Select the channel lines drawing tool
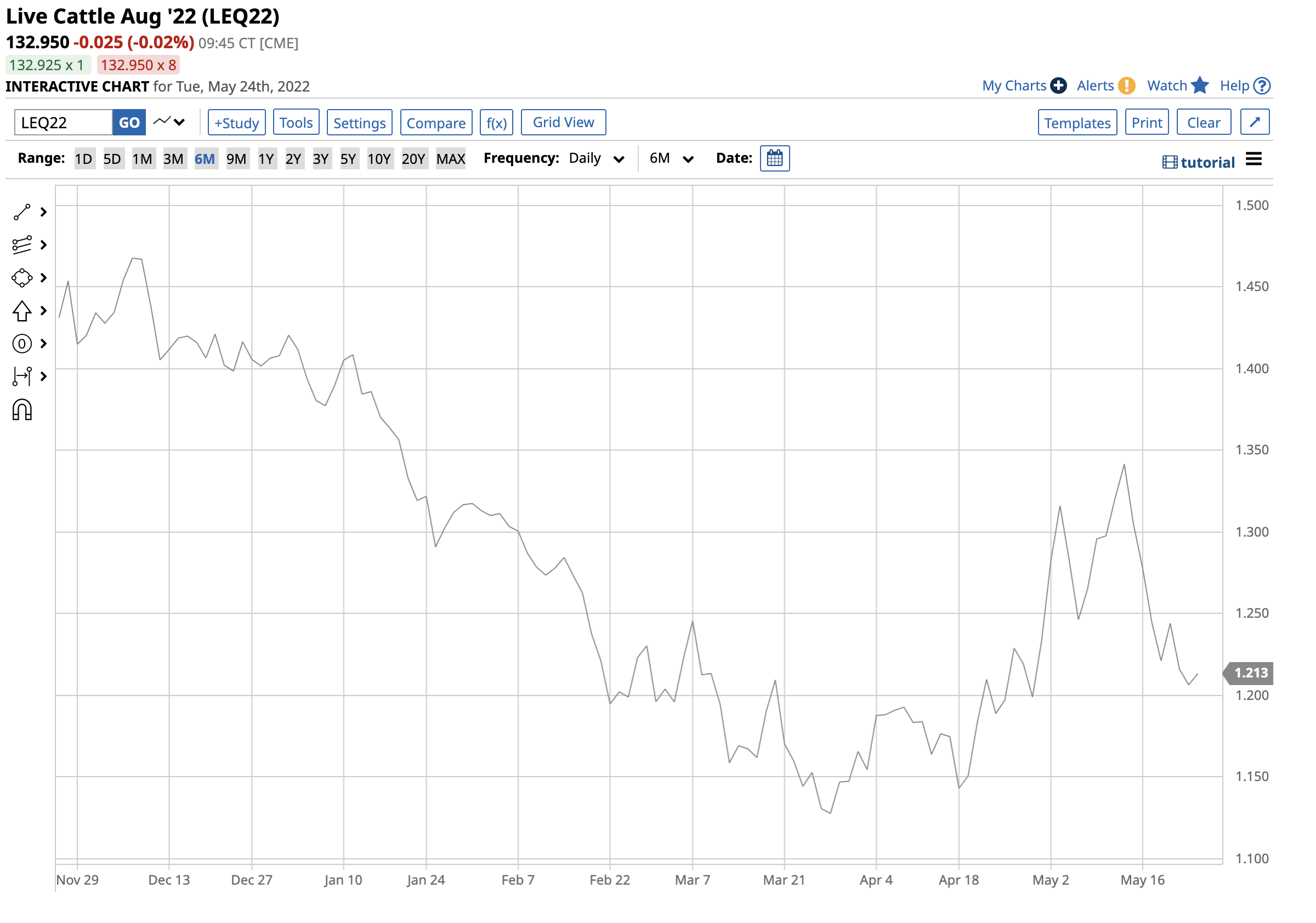The image size is (1316, 923). [22, 245]
